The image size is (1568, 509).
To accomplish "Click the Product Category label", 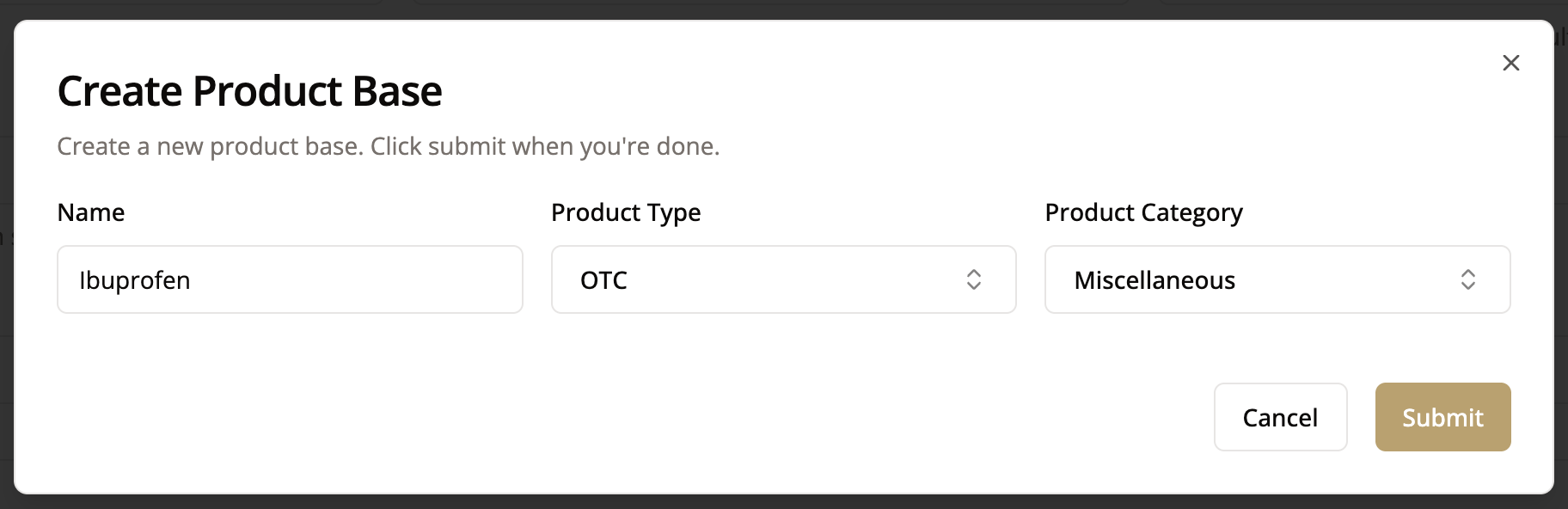I will pos(1142,212).
